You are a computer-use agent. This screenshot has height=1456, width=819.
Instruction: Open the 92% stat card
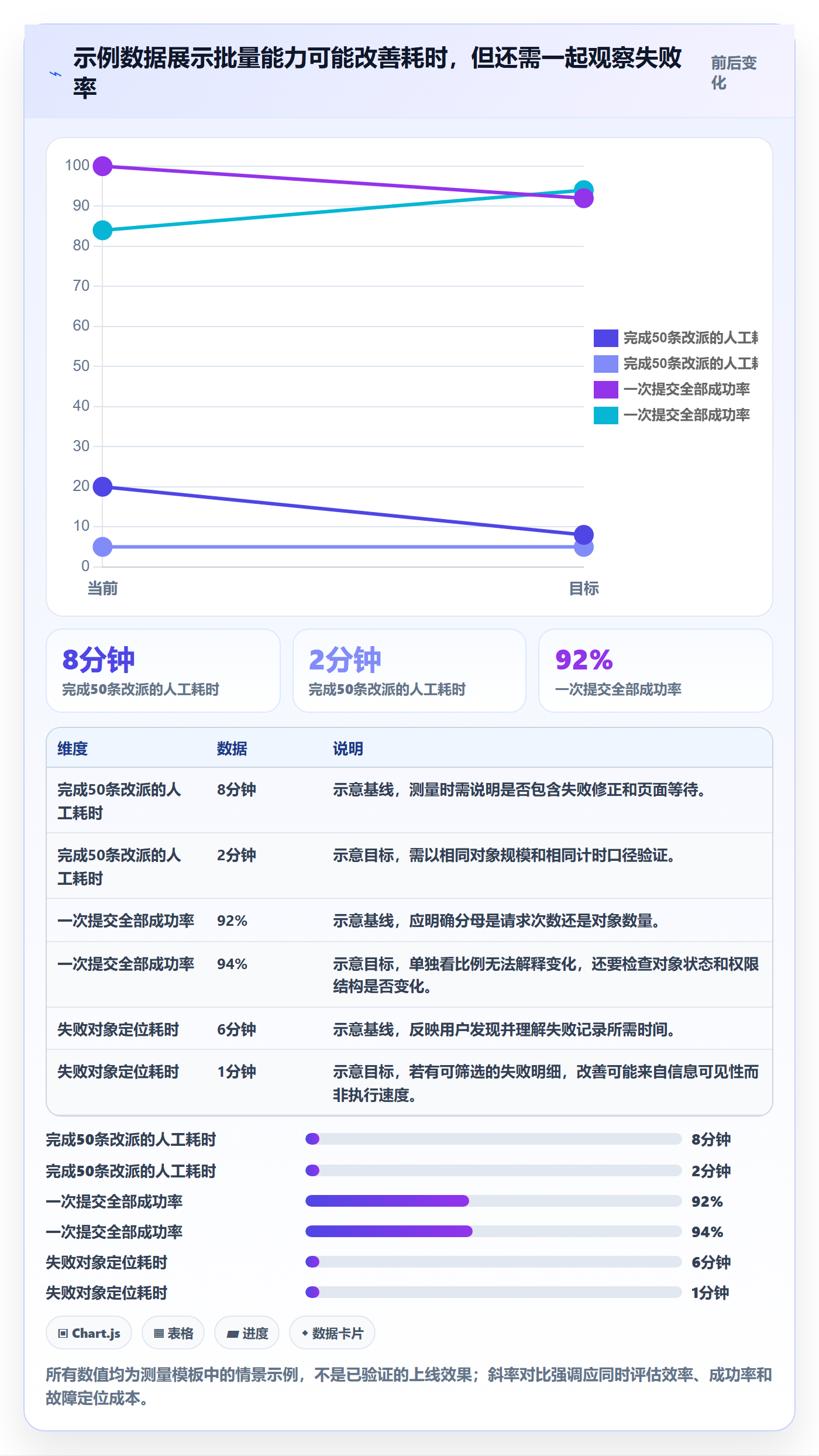tap(656, 671)
